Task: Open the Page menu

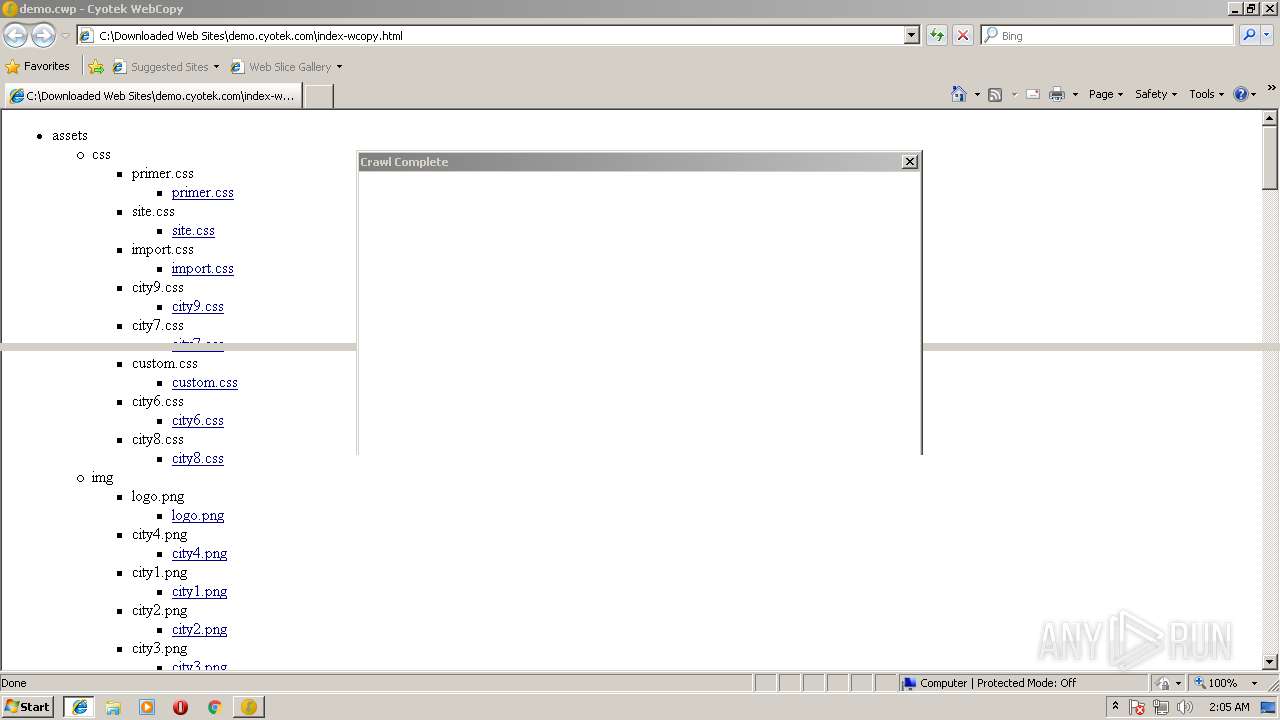Action: click(1106, 94)
